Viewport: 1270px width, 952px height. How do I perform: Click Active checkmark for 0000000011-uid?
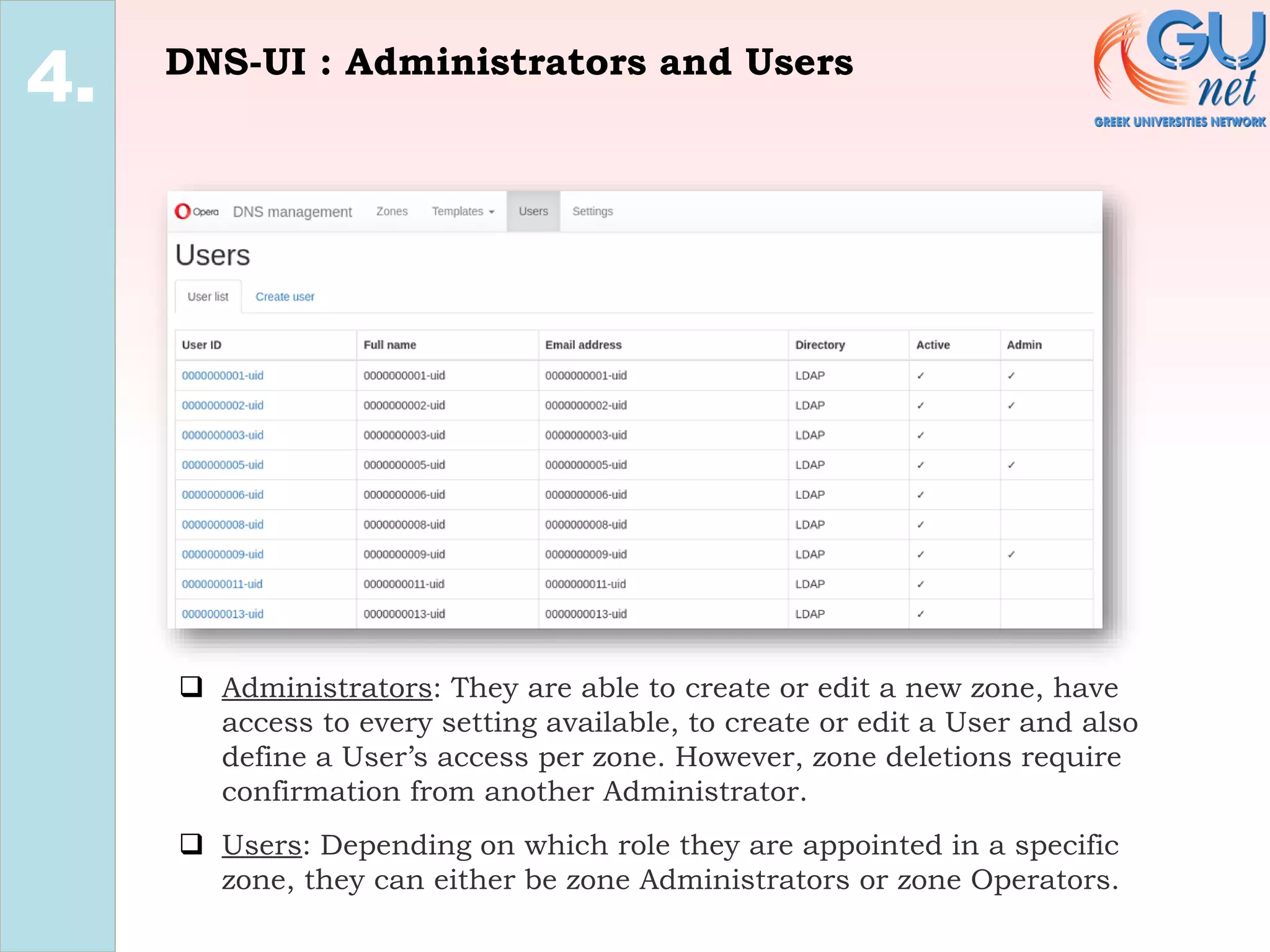coord(921,584)
